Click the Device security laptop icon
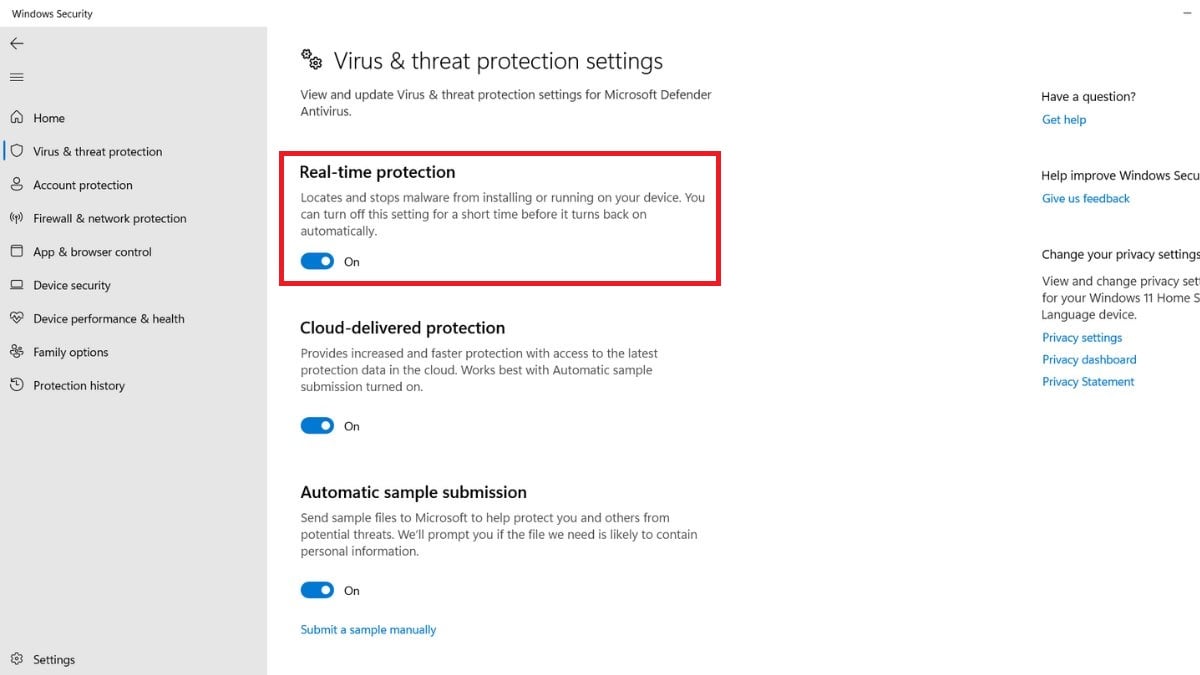This screenshot has width=1200, height=675. 17,285
